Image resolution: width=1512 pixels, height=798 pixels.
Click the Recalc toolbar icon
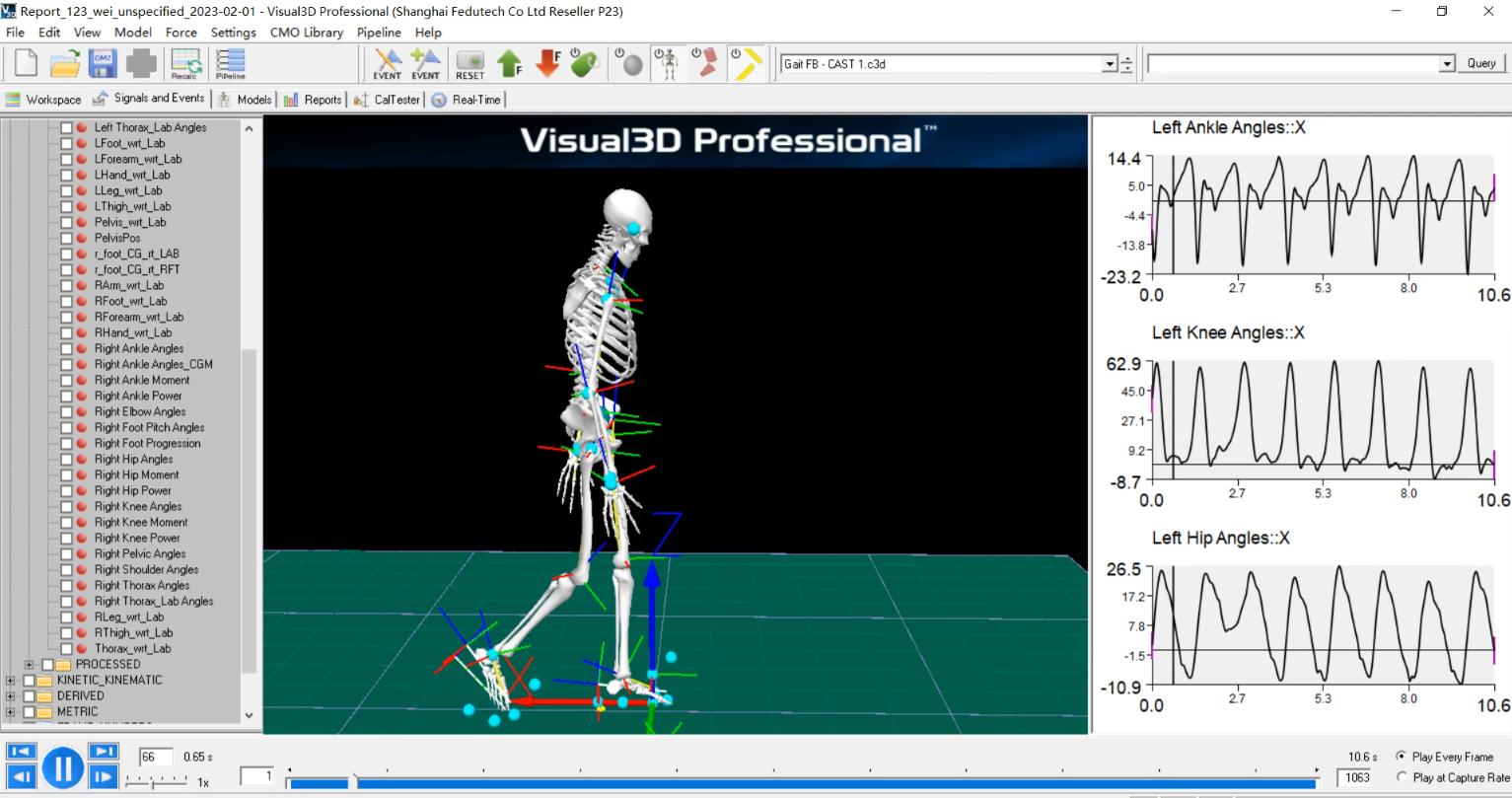[x=185, y=63]
